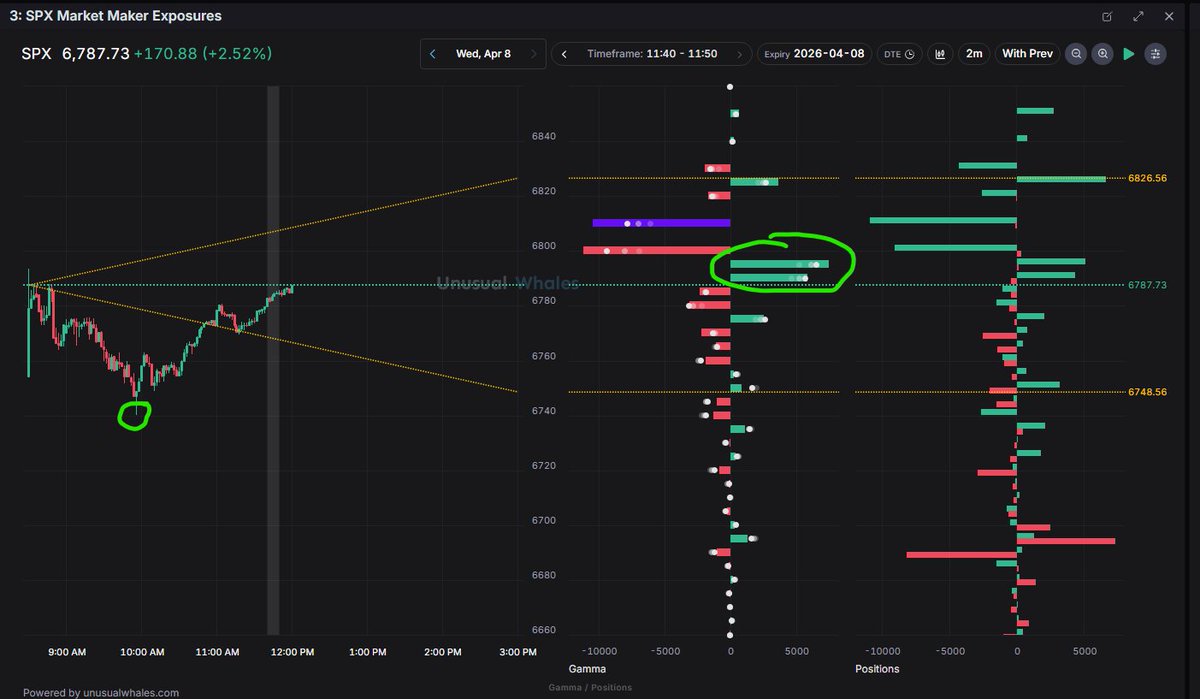Open the Timeframe 11:40 - 11:50 selector
The width and height of the screenshot is (1200, 699).
point(652,54)
